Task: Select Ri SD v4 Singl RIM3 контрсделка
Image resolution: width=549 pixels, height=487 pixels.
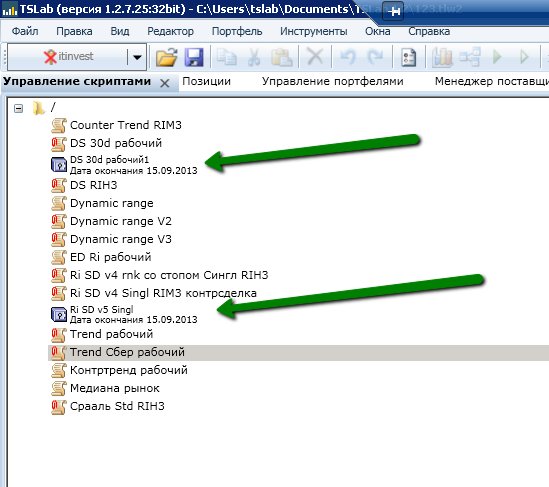Action: click(x=163, y=293)
